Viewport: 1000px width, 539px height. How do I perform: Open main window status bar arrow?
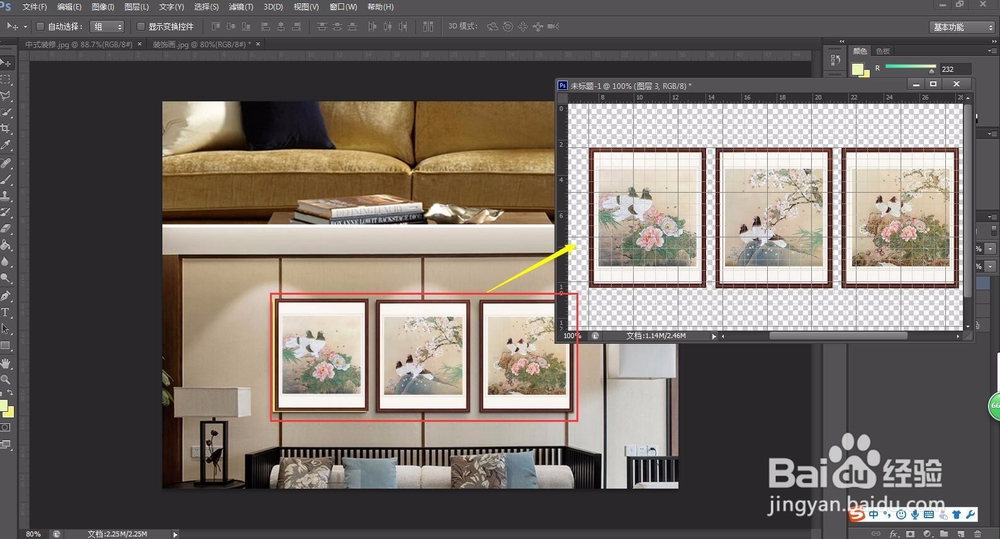175,535
